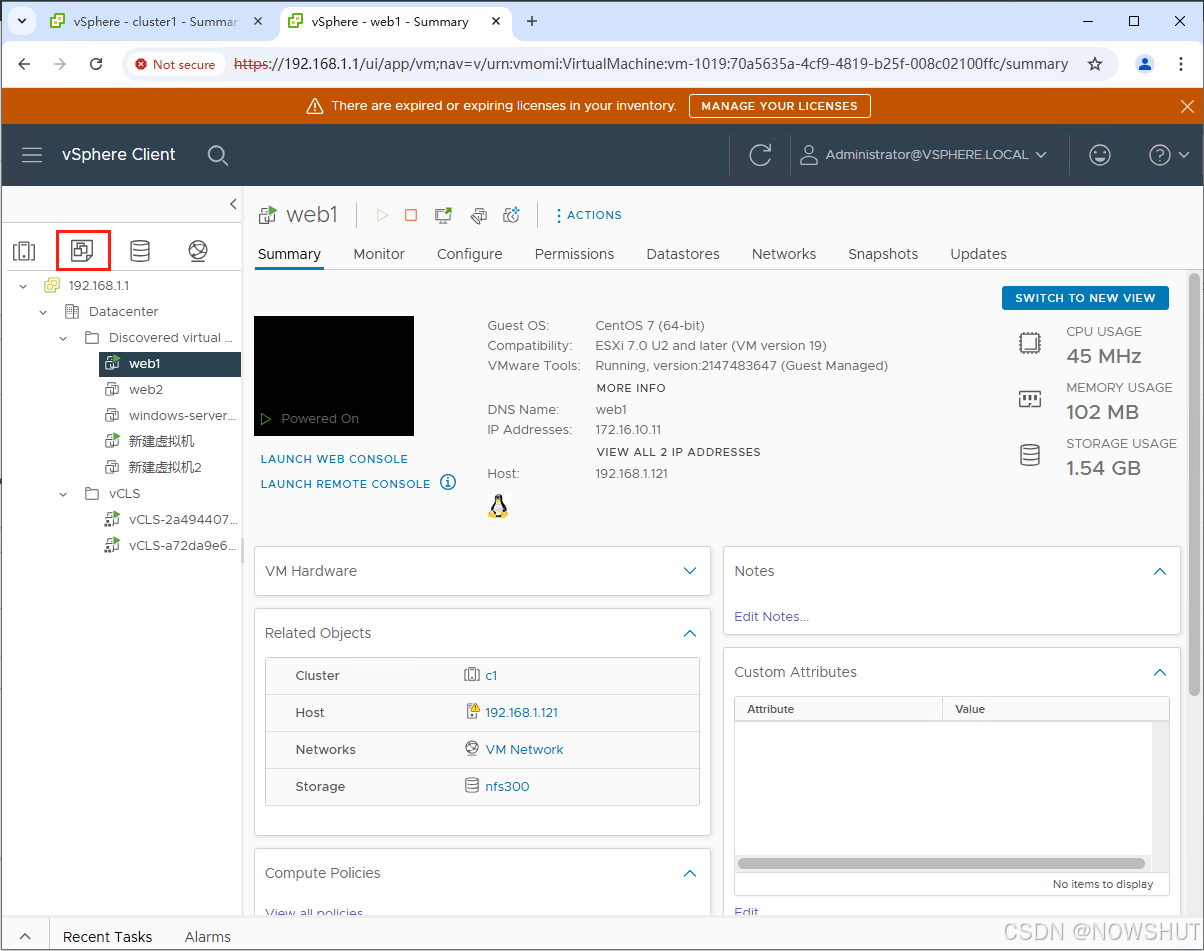The height and width of the screenshot is (951, 1204).
Task: Click the Custom Attributes horizontal scrollbar
Action: pyautogui.click(x=940, y=863)
